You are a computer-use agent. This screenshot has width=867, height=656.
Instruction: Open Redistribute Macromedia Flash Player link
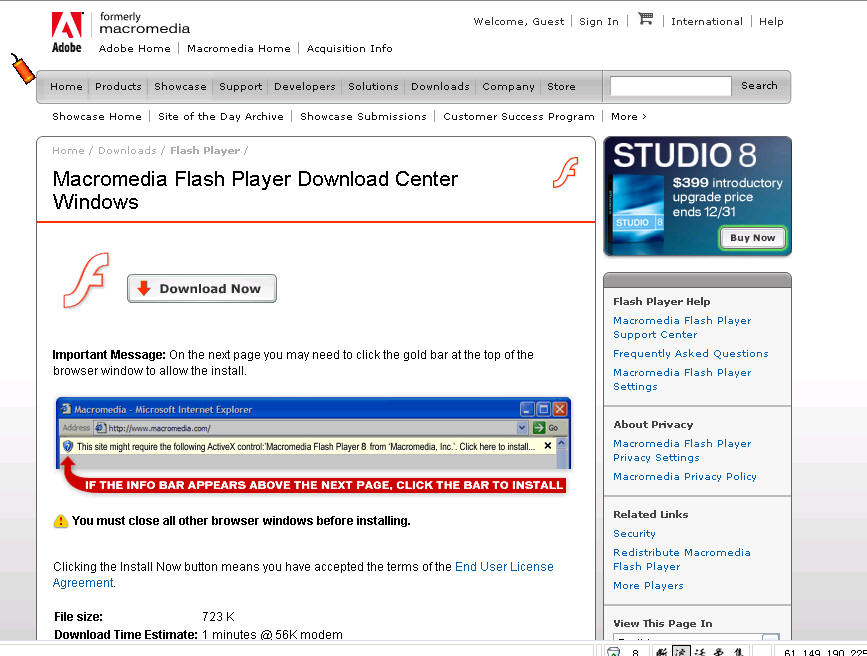682,559
